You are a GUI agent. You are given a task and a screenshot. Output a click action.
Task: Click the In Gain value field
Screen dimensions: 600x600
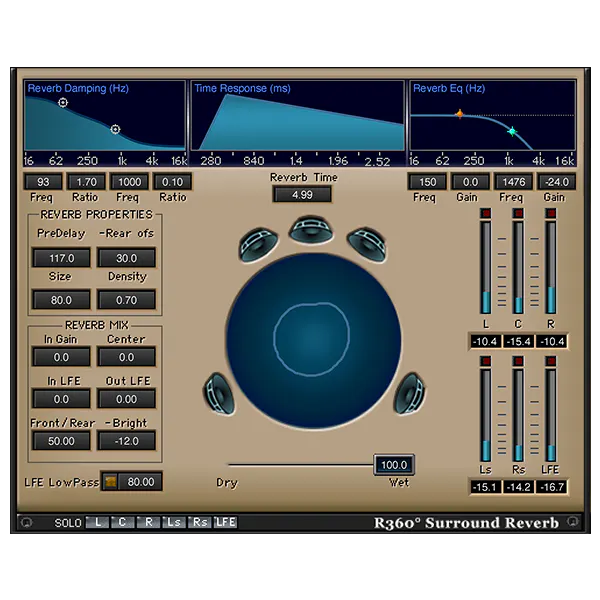click(62, 357)
